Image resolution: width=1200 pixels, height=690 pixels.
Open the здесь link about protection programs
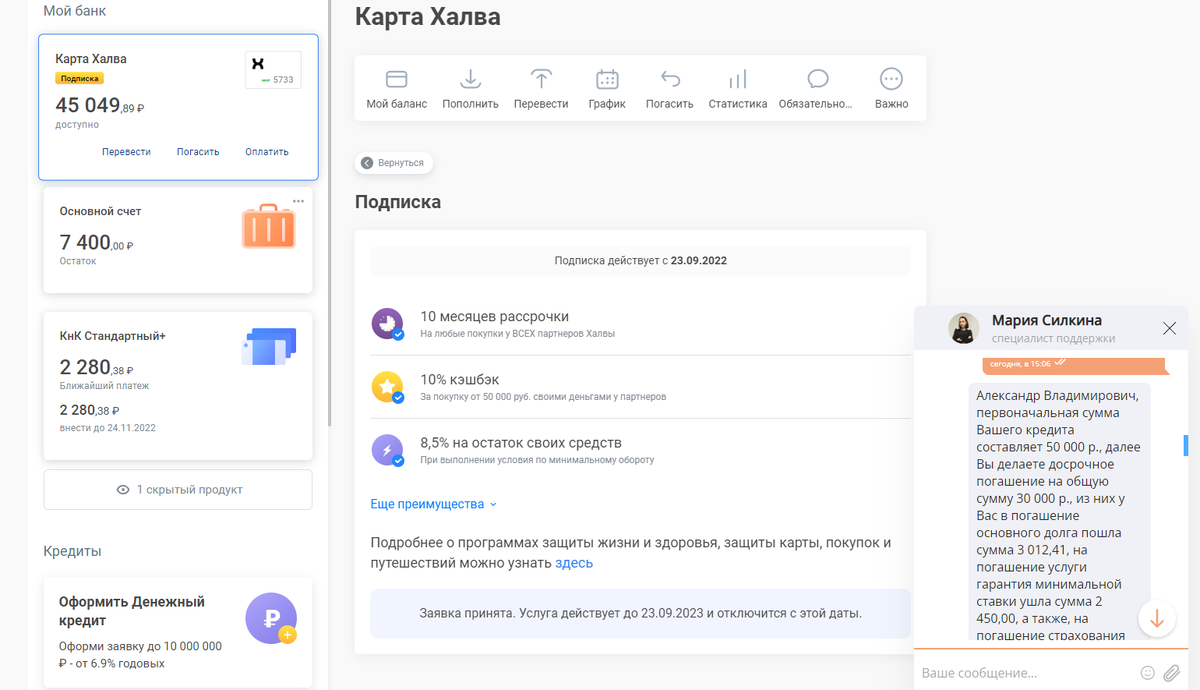(x=574, y=563)
